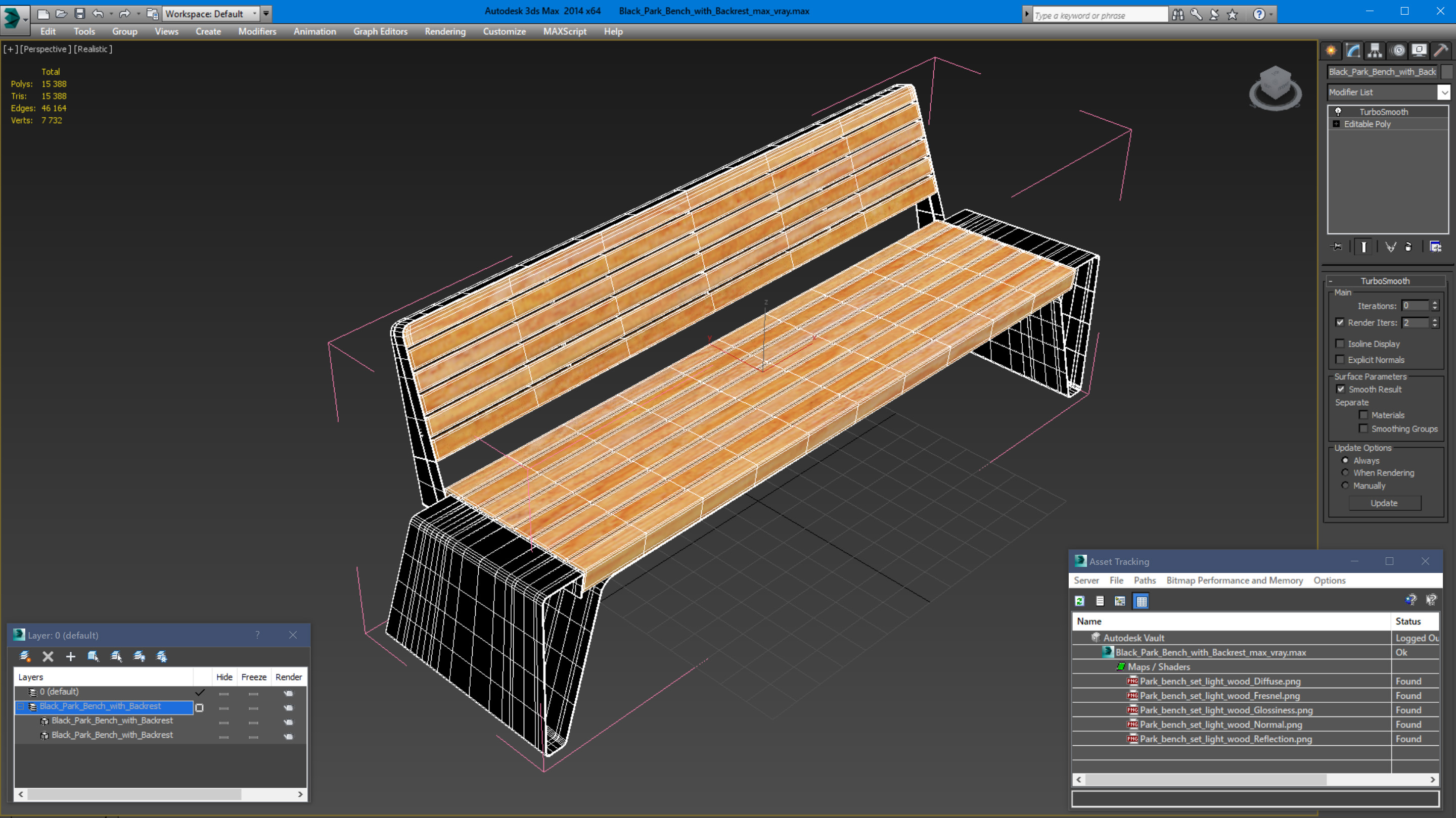1456x818 pixels.
Task: Click Delete layer X icon in Layer dialog
Action: pos(48,656)
